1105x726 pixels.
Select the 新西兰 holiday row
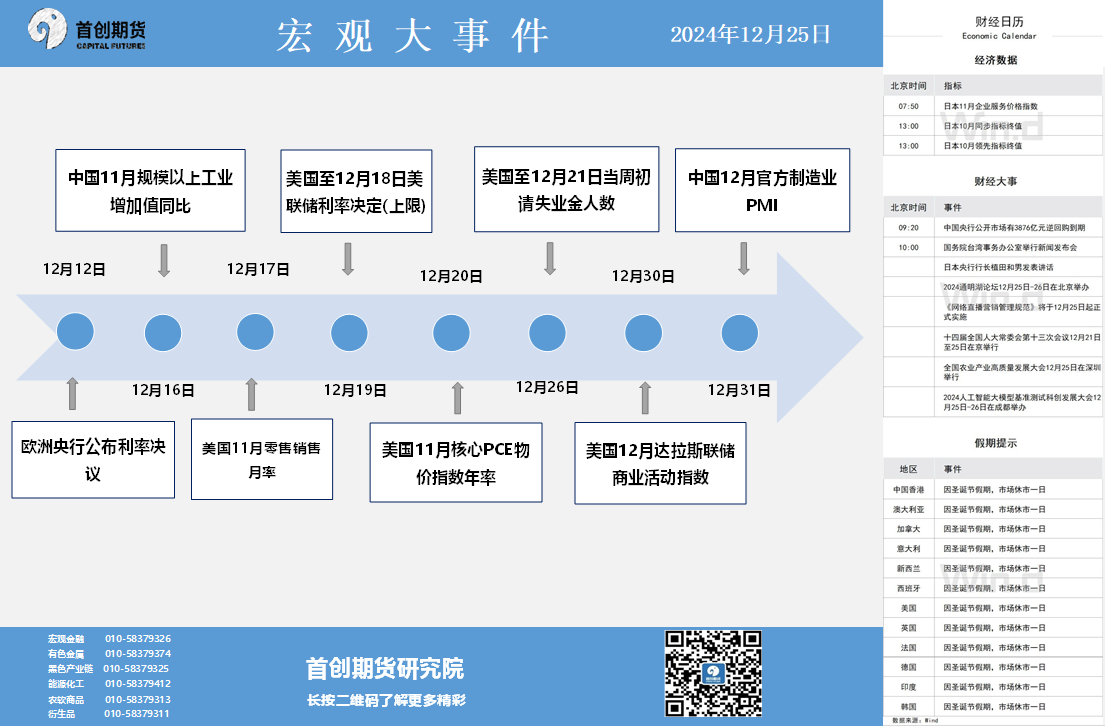(993, 568)
